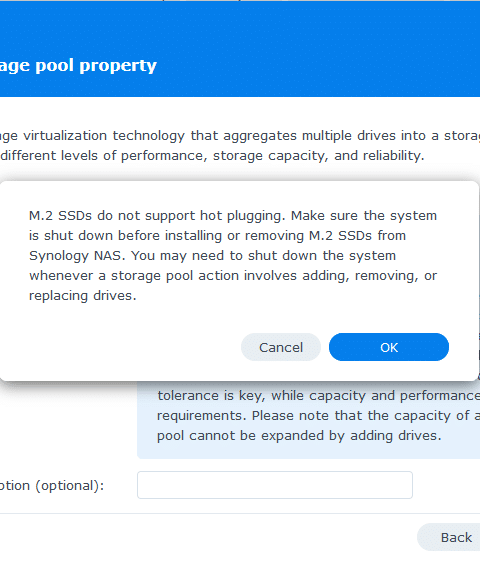This screenshot has height=561, width=480.
Task: Click the 'storage pool property' wizard title
Action: pos(78,66)
